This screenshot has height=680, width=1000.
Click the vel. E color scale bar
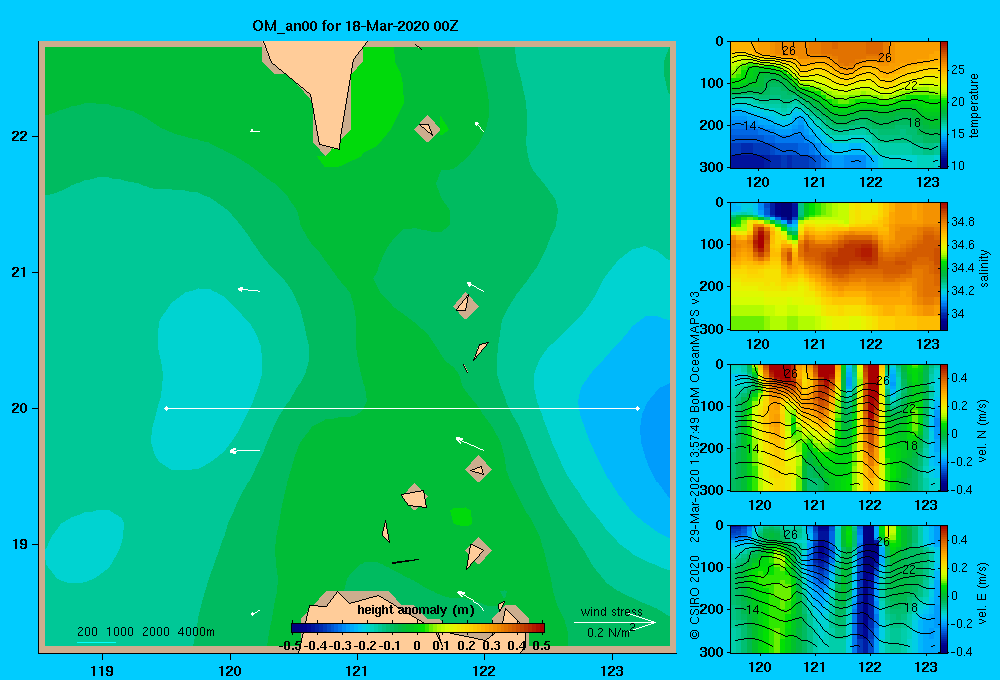(943, 589)
